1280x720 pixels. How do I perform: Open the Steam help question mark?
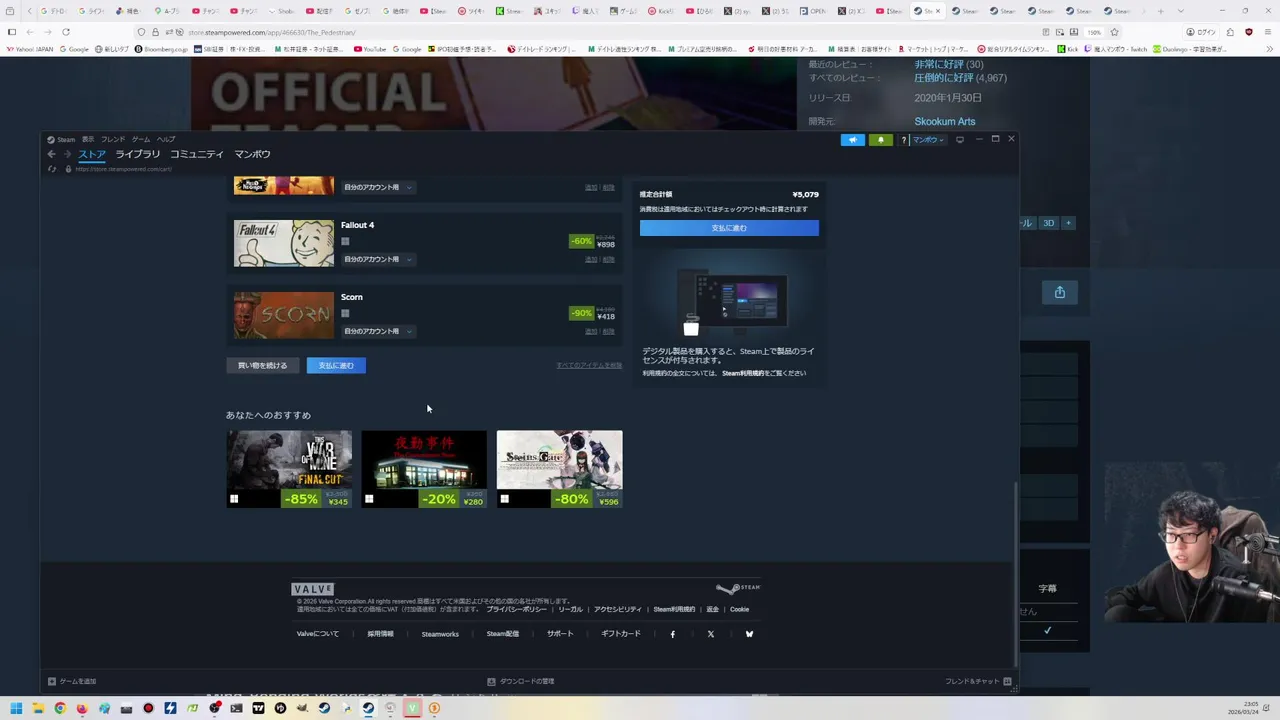(x=904, y=140)
